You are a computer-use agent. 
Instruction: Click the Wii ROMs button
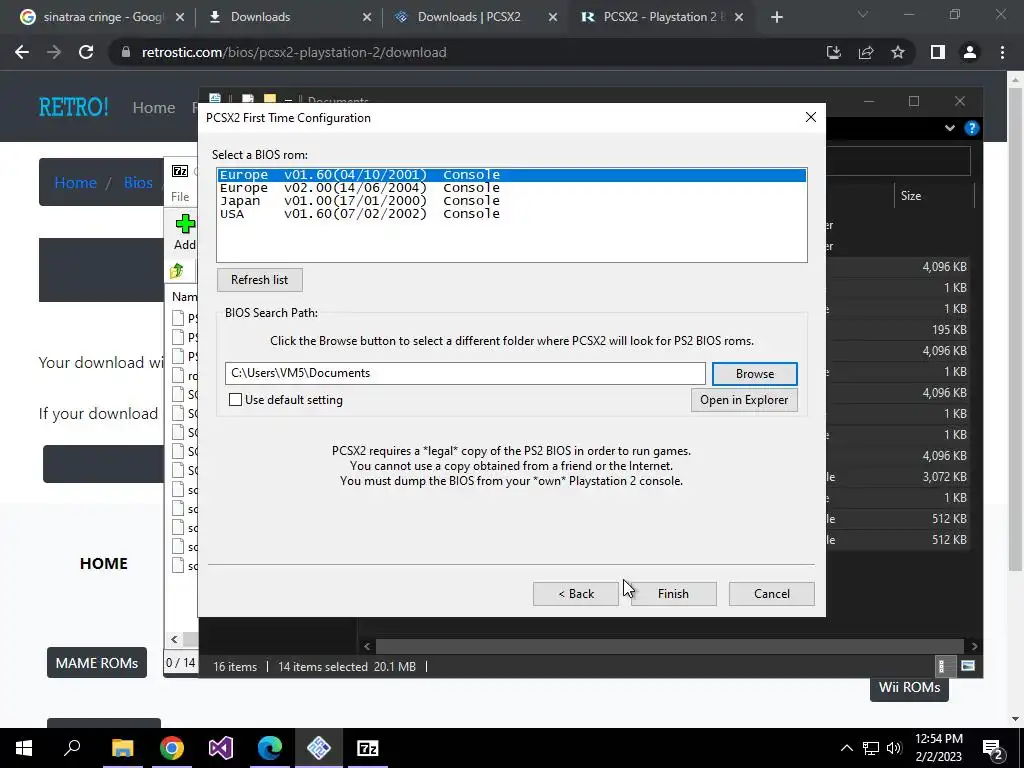click(909, 688)
